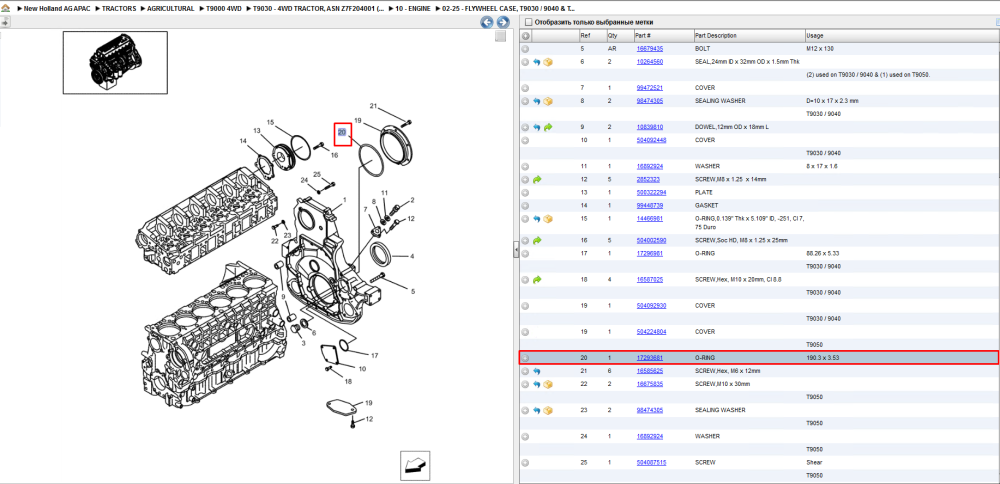Click the green arrow on row 18 SCREW
This screenshot has width=1000, height=484.
coord(536,279)
